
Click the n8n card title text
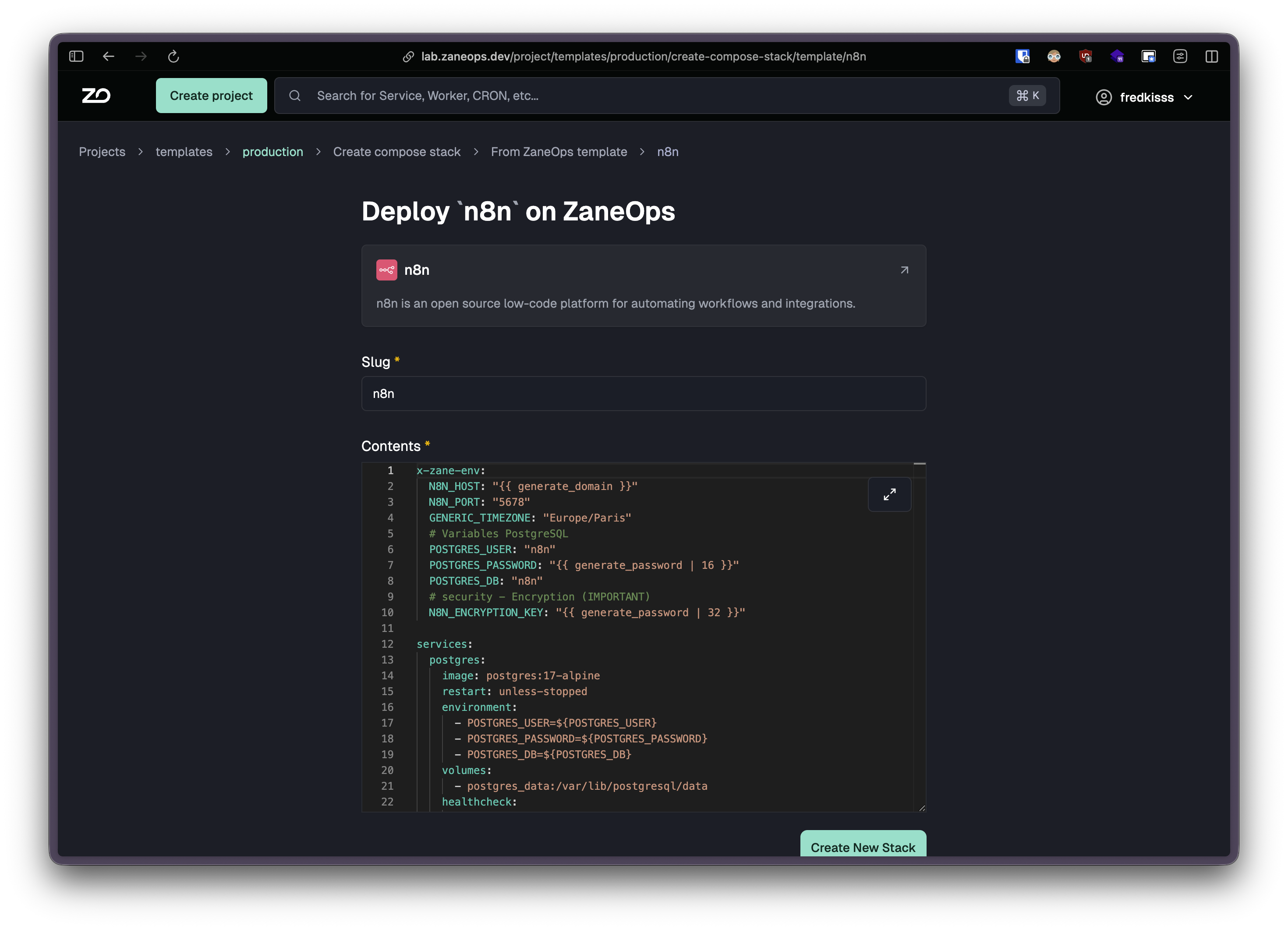(417, 270)
